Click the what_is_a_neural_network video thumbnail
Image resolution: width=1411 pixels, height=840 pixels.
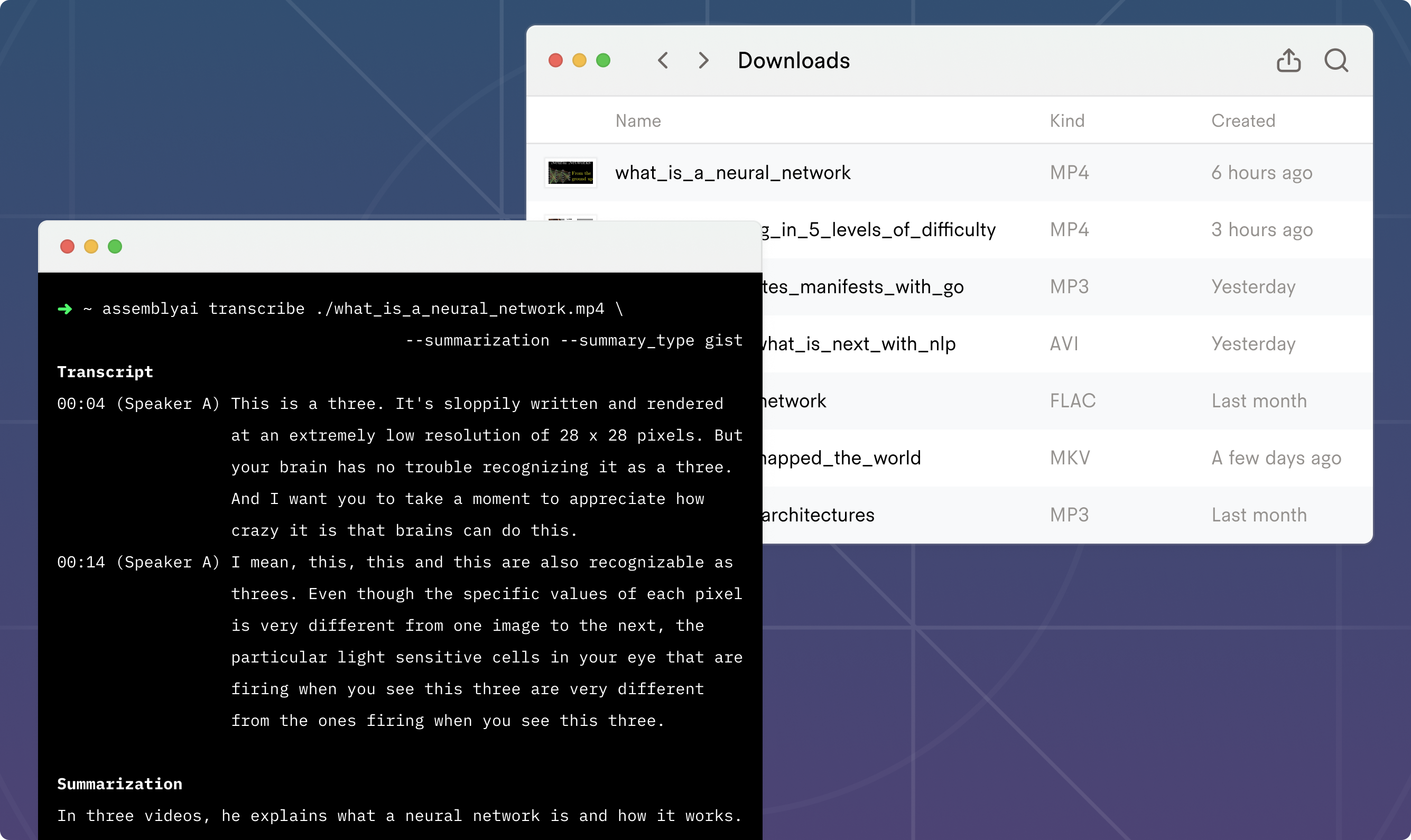pyautogui.click(x=570, y=173)
